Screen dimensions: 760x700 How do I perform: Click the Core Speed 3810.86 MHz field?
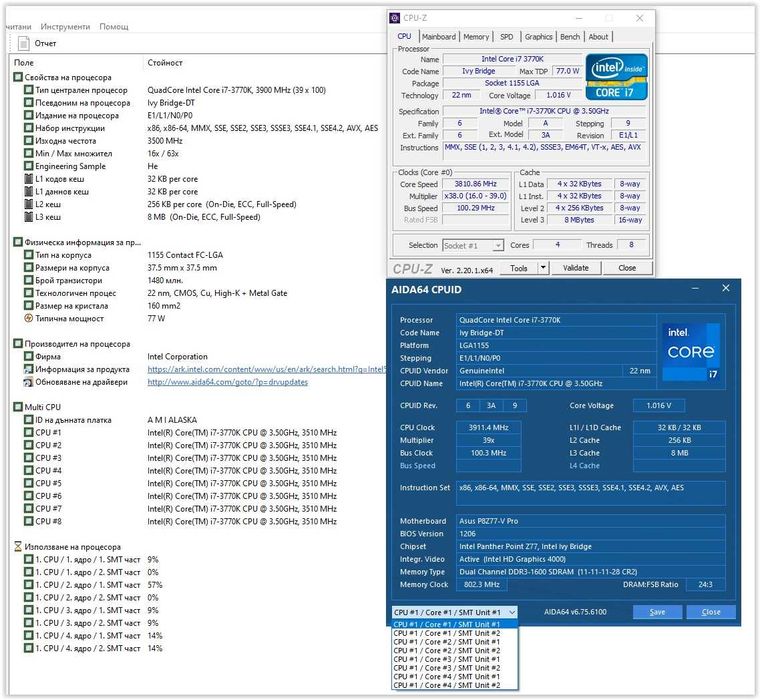475,184
